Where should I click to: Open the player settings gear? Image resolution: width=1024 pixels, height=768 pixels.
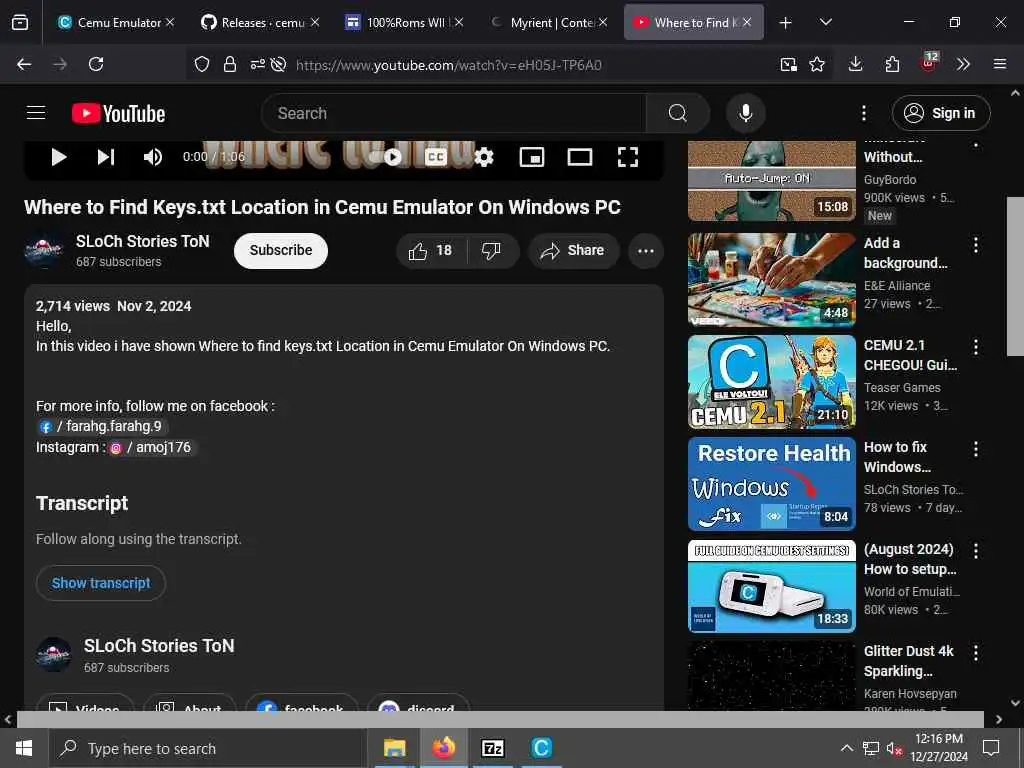point(484,157)
